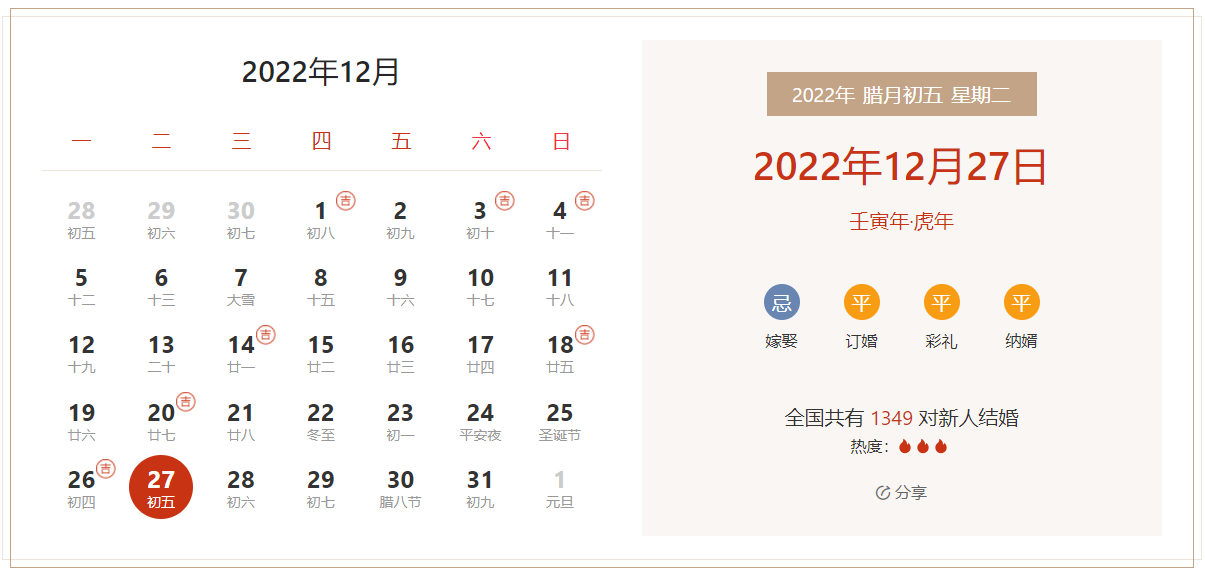Click the share pencil icon beside 分享
The image size is (1205, 575).
click(883, 493)
